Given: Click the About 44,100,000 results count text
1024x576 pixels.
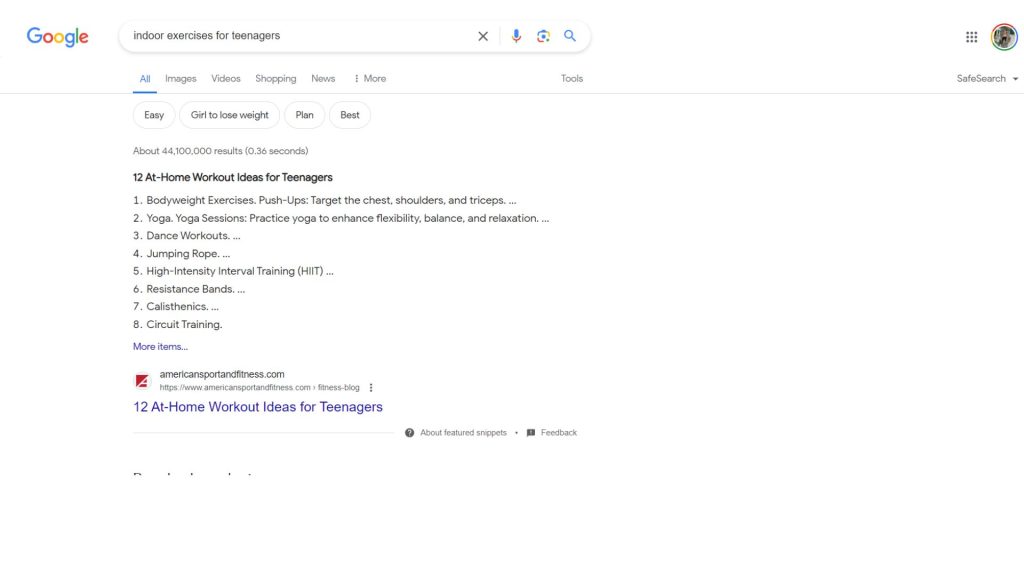Looking at the screenshot, I should (x=221, y=151).
